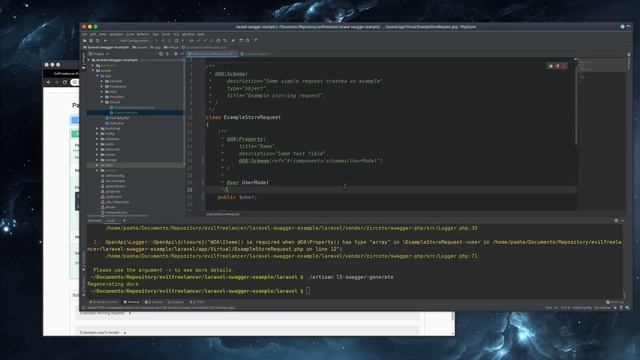Screen dimensions: 640x360
Task: Open the Event Log in status bar
Action: tap(615, 302)
